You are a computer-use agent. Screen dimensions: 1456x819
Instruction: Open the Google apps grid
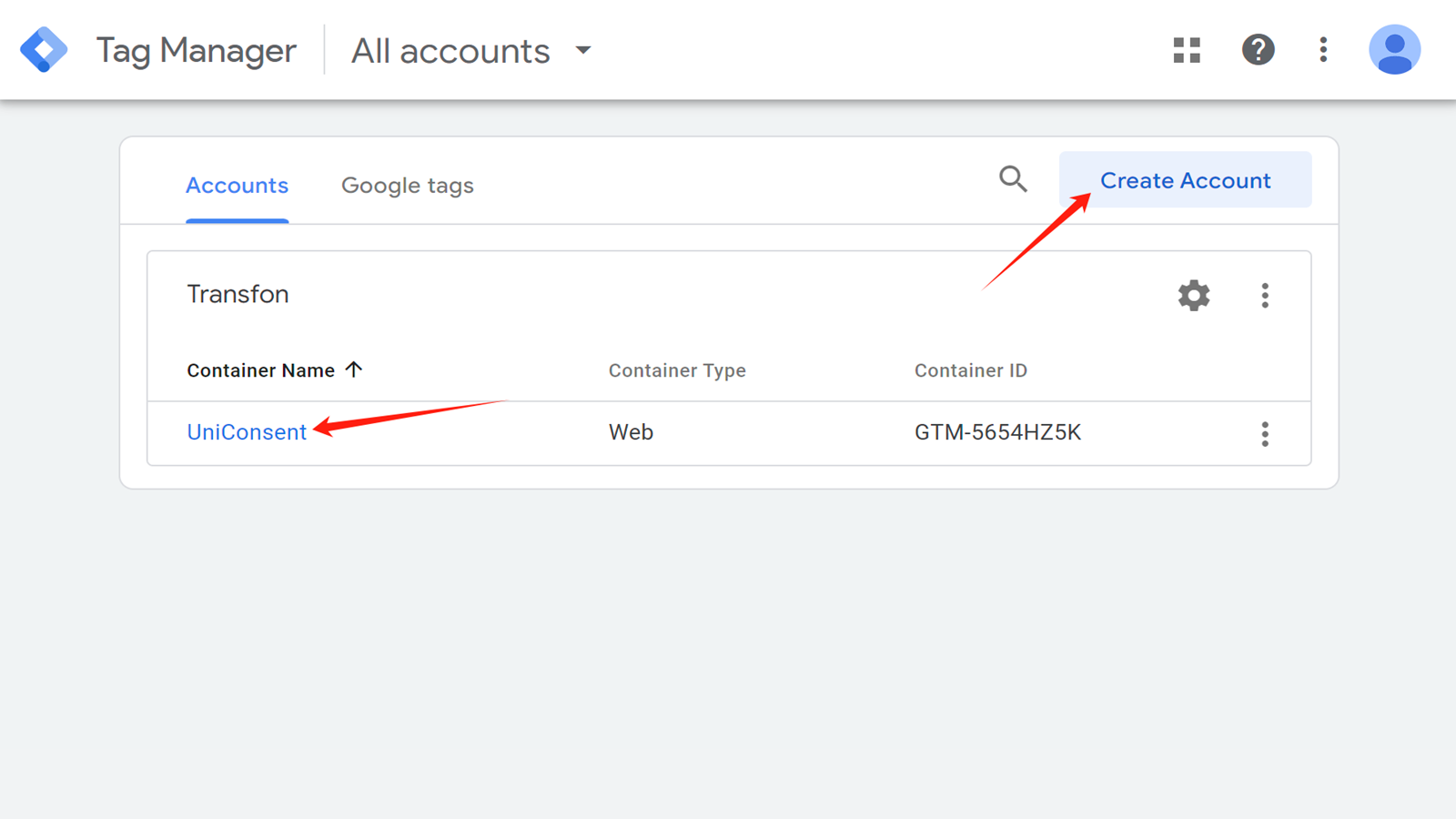1187,50
